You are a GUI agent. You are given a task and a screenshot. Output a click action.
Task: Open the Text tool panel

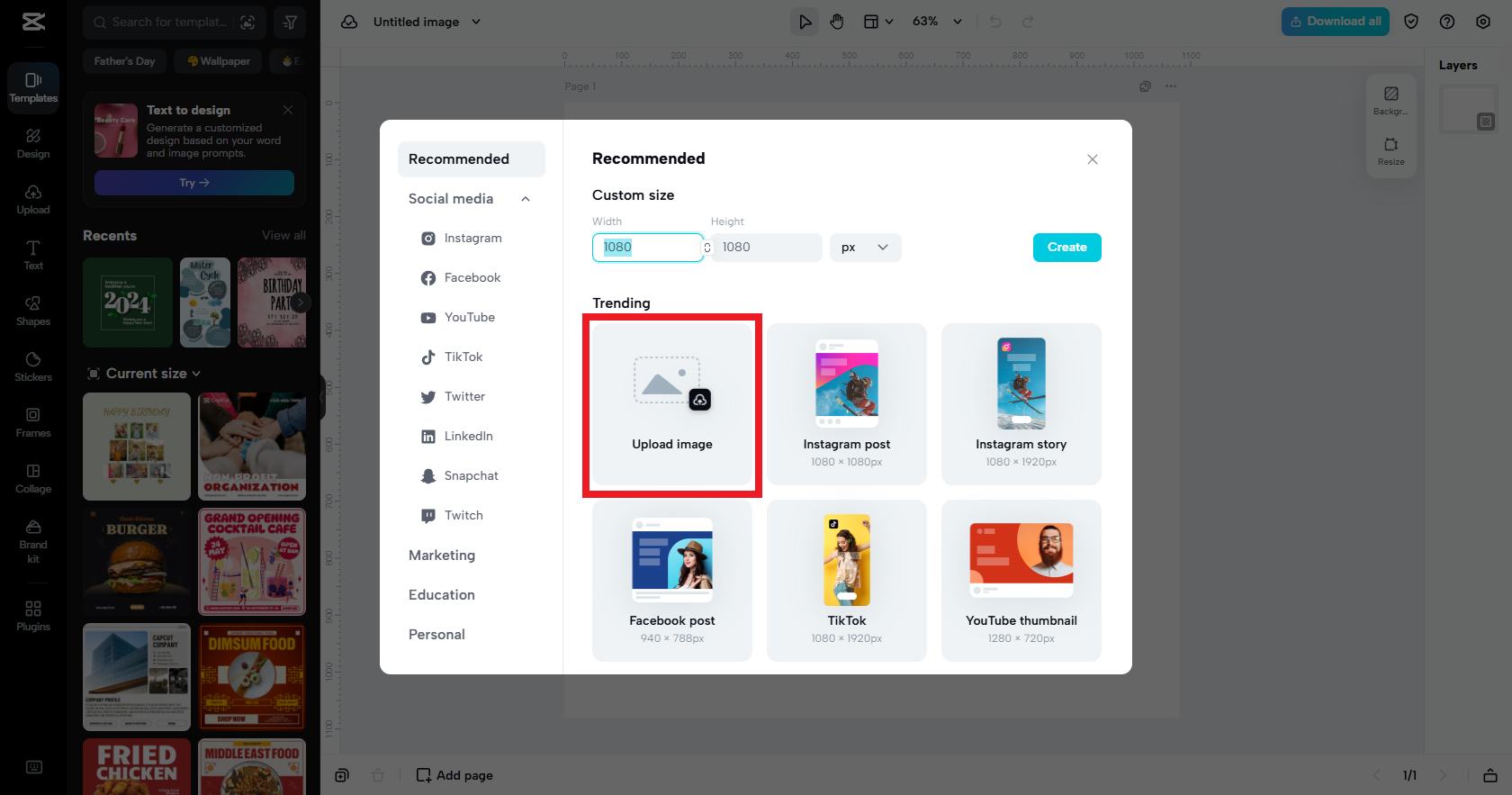pos(33,256)
